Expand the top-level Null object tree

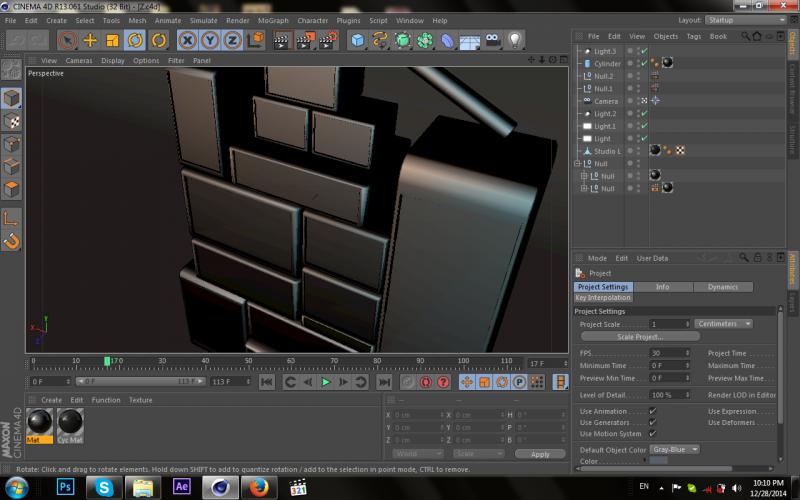click(578, 163)
